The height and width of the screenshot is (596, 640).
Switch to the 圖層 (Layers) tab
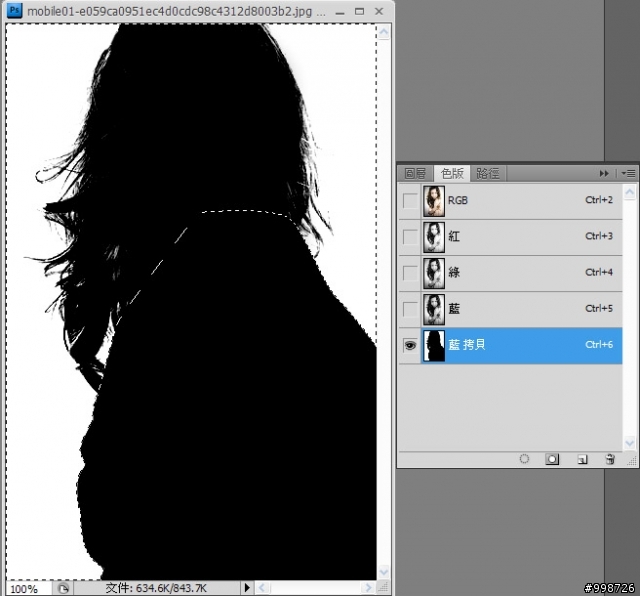(x=415, y=173)
